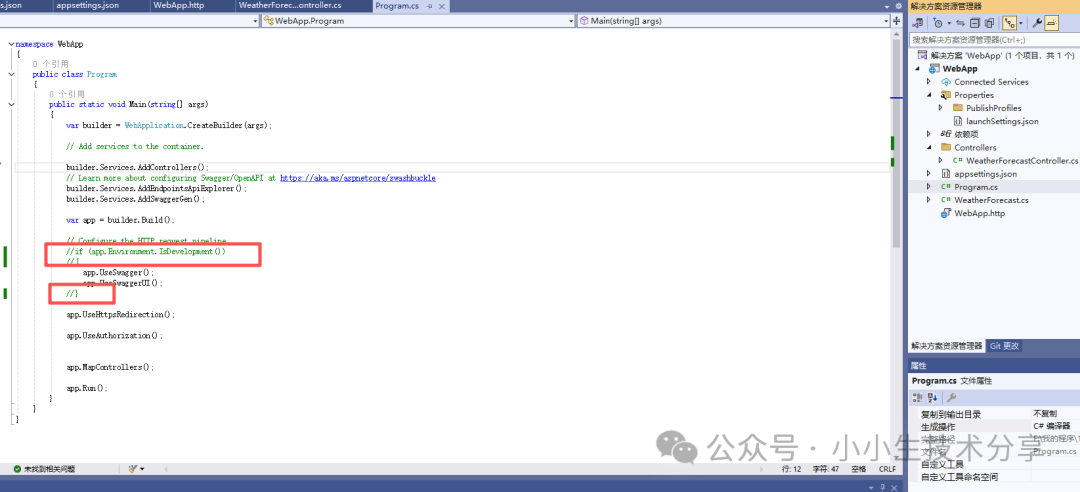
Task: Click the Show All Files icon
Action: [989, 22]
